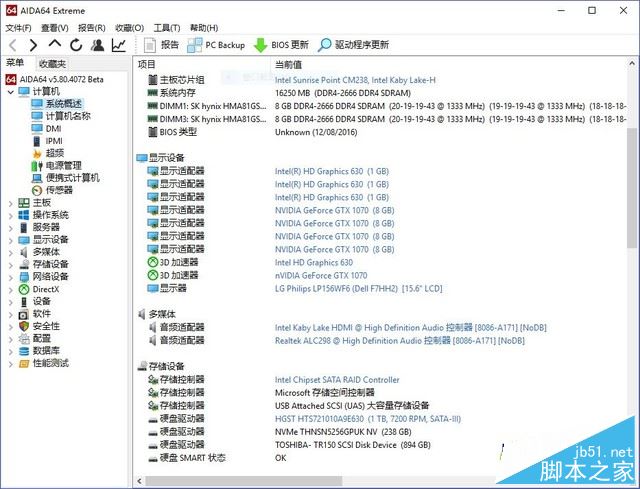Expand the 多媒体 tree node in sidebar
640x489 pixels.
pyautogui.click(x=11, y=252)
